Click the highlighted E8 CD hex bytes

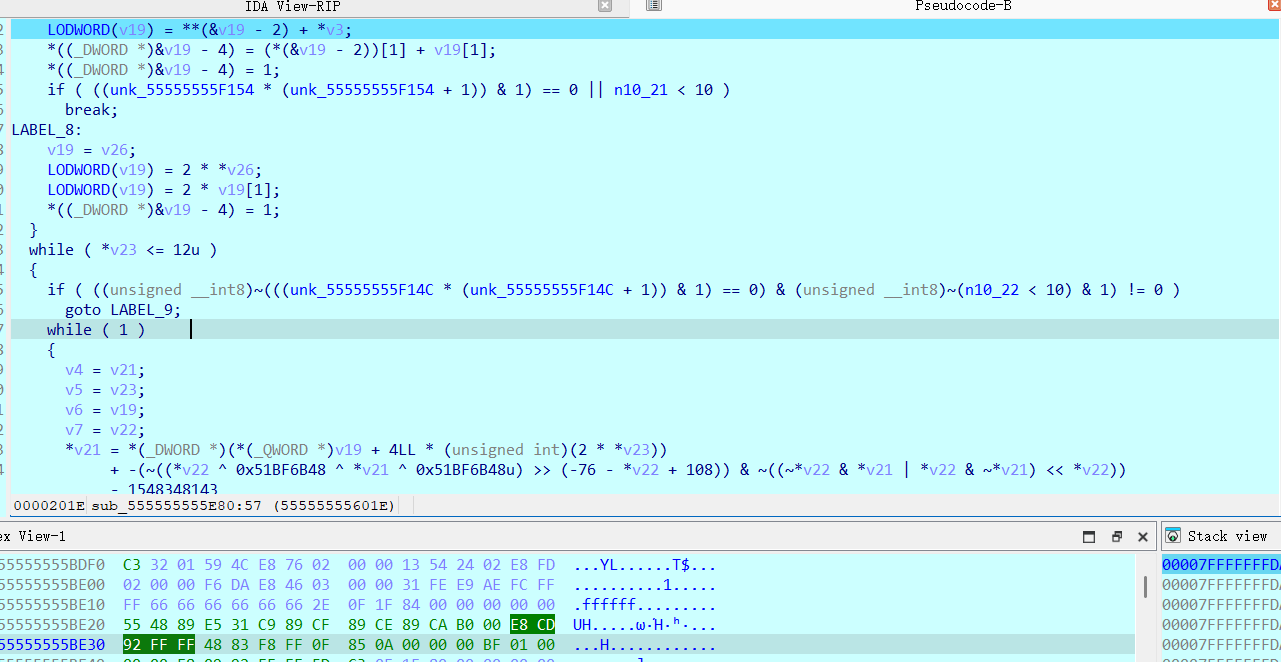click(x=531, y=624)
